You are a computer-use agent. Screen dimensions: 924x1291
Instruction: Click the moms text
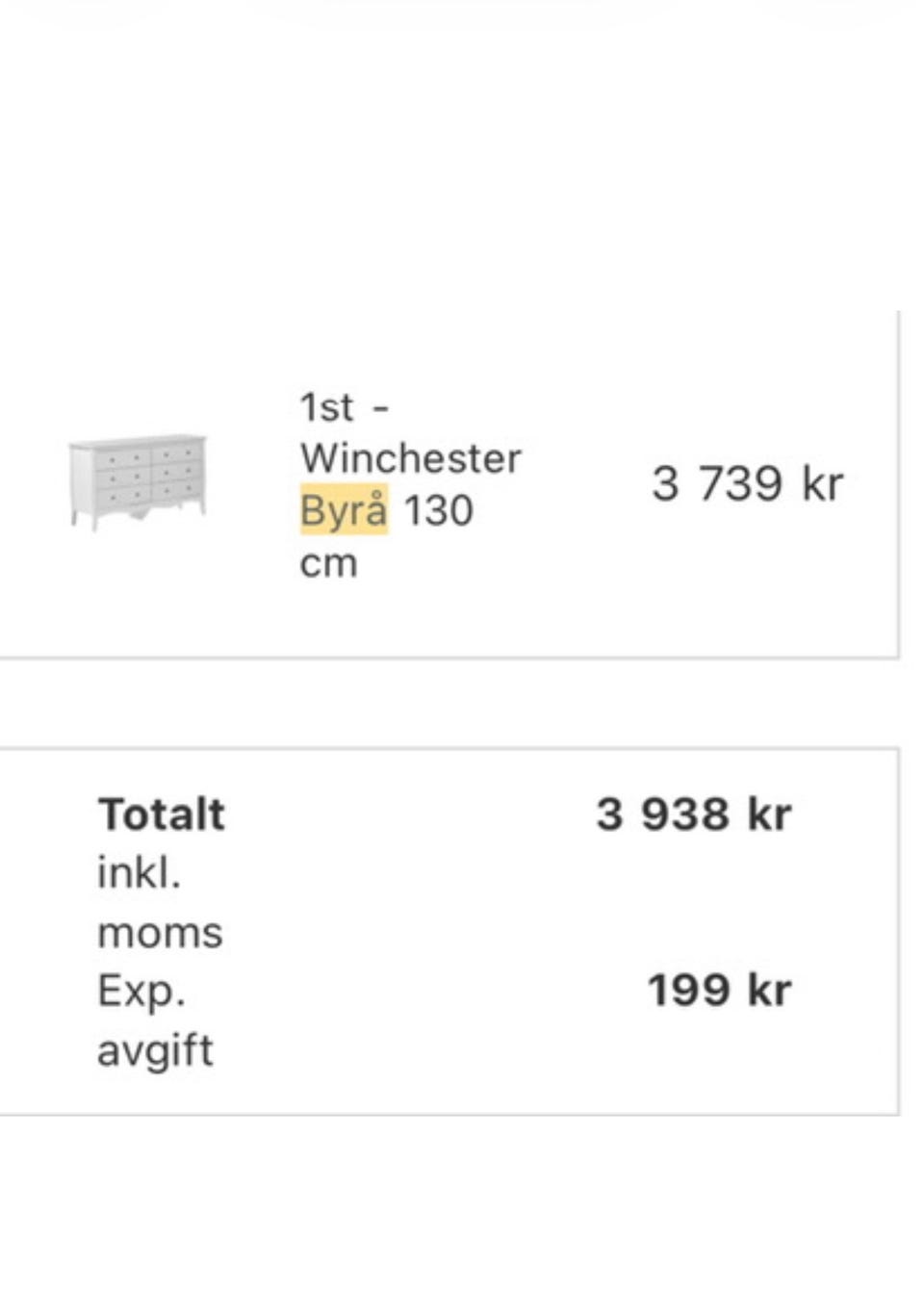pos(160,933)
